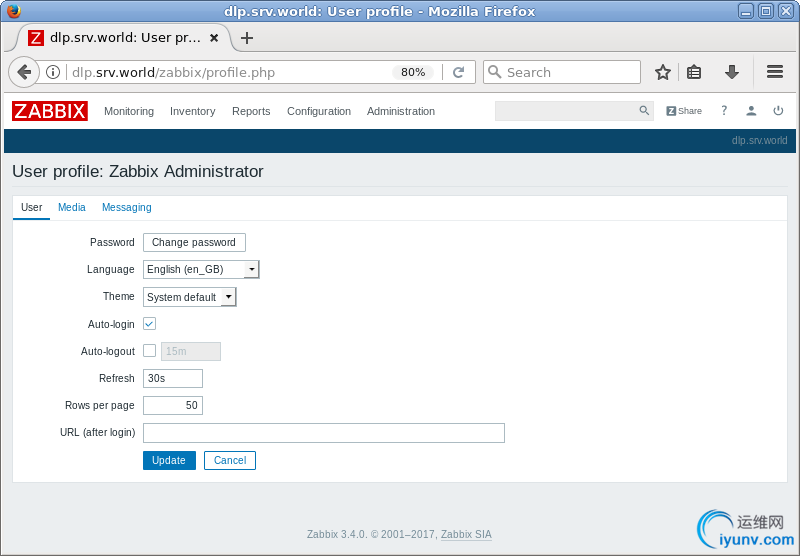Viewport: 800px width, 556px height.
Task: Minimize the Firefox window
Action: coord(745,11)
